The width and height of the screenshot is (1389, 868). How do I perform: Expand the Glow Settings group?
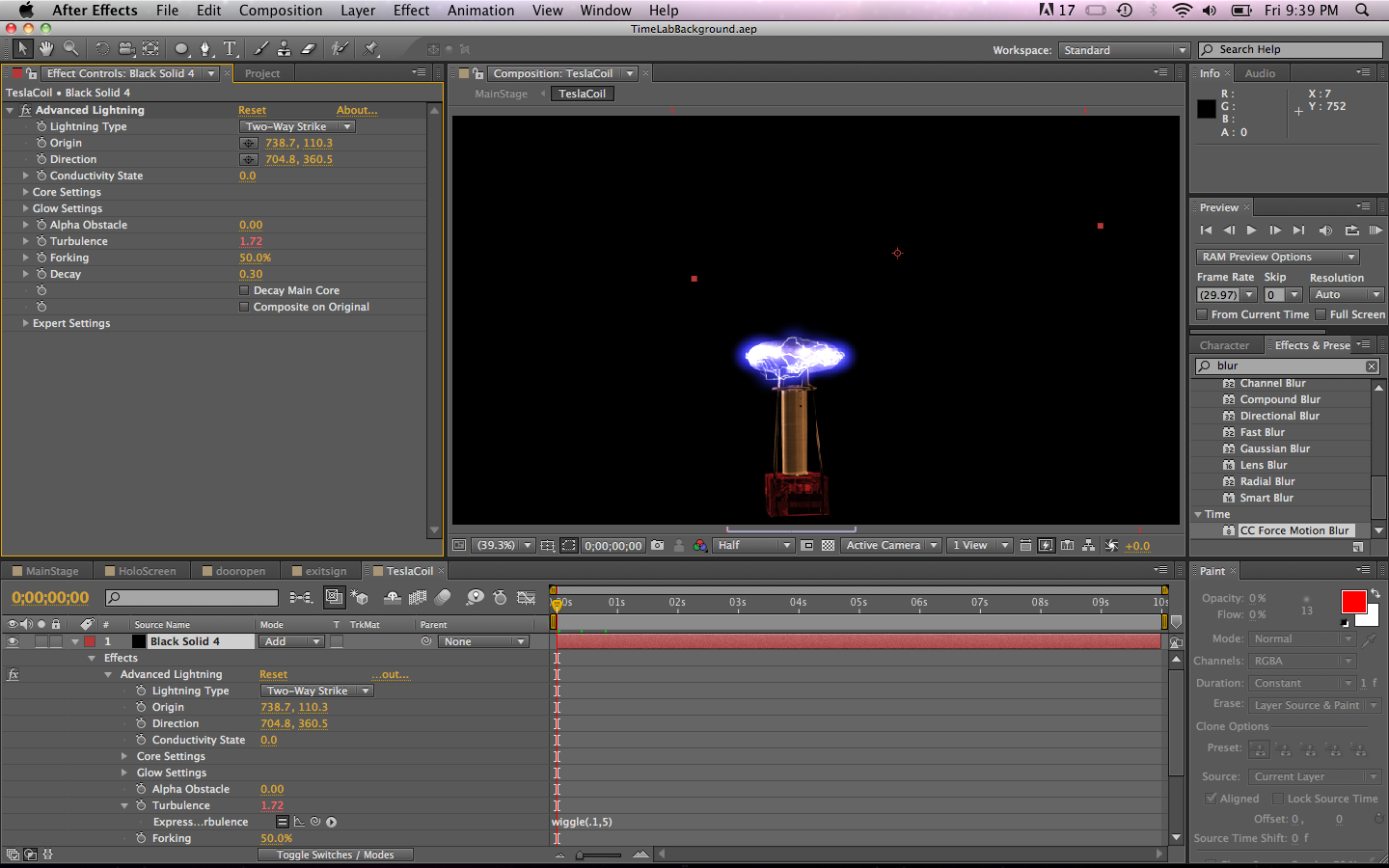pos(24,208)
